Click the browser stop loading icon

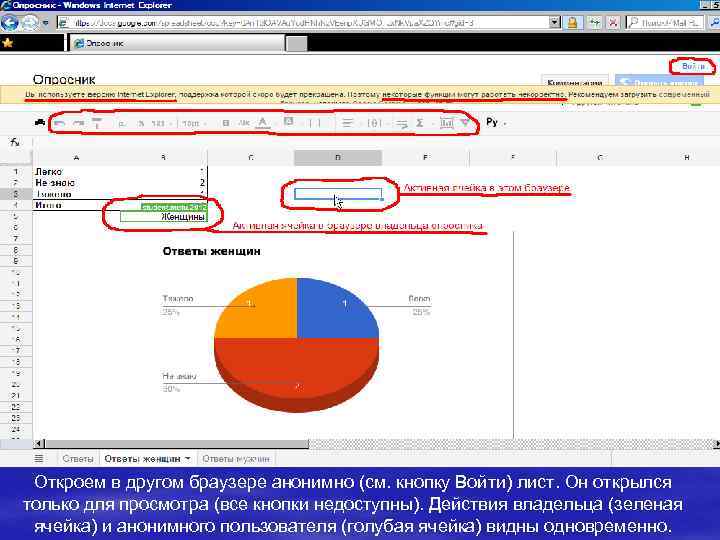[613, 22]
